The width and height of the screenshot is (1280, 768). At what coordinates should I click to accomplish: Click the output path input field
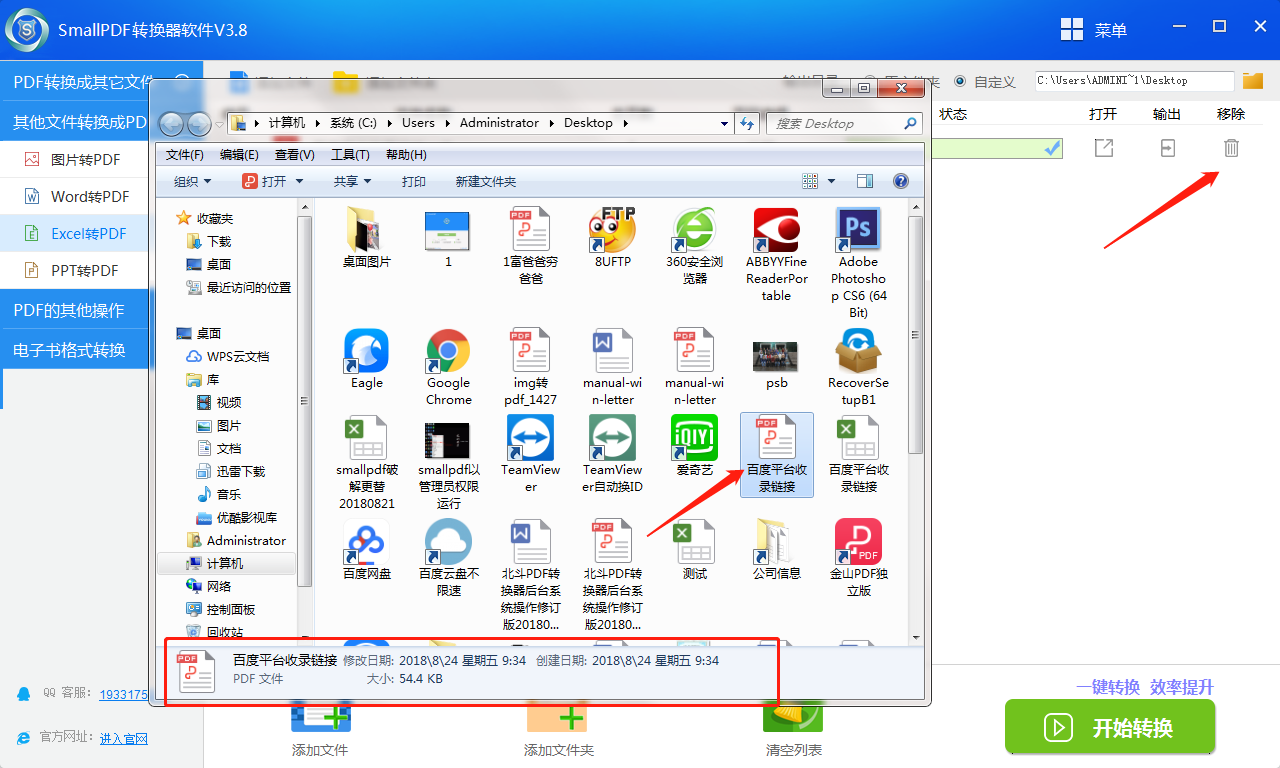(x=1134, y=81)
